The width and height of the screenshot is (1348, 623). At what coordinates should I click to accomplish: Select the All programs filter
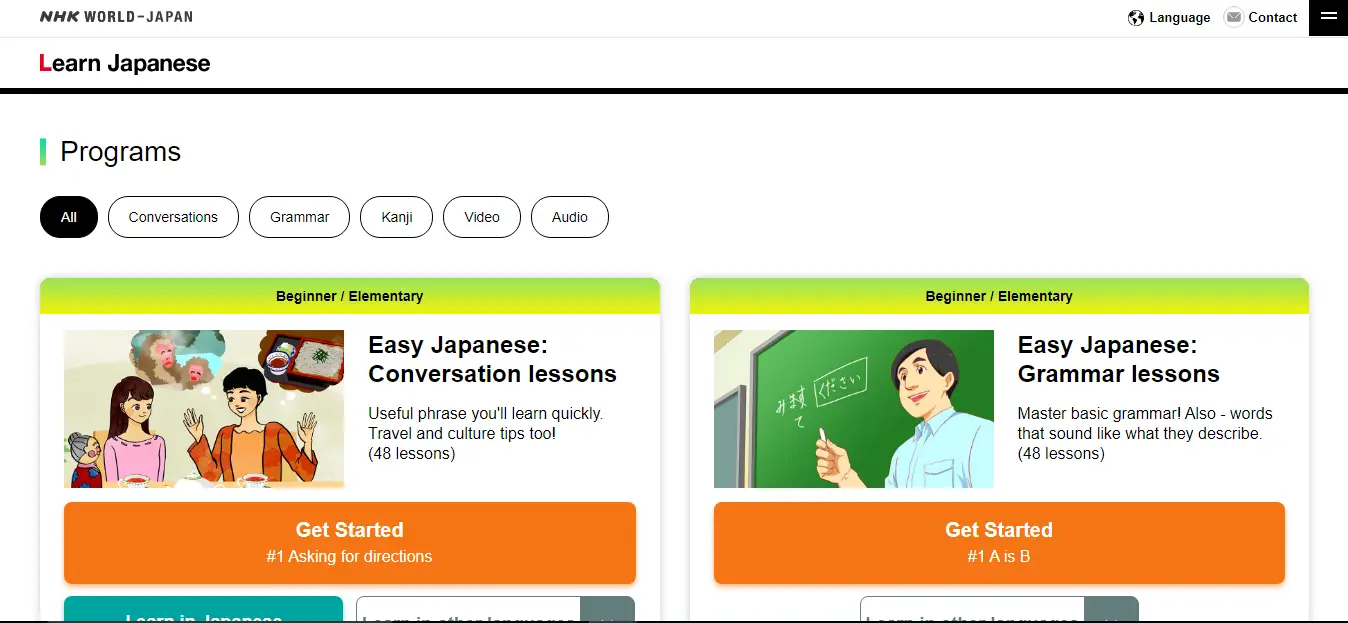68,217
